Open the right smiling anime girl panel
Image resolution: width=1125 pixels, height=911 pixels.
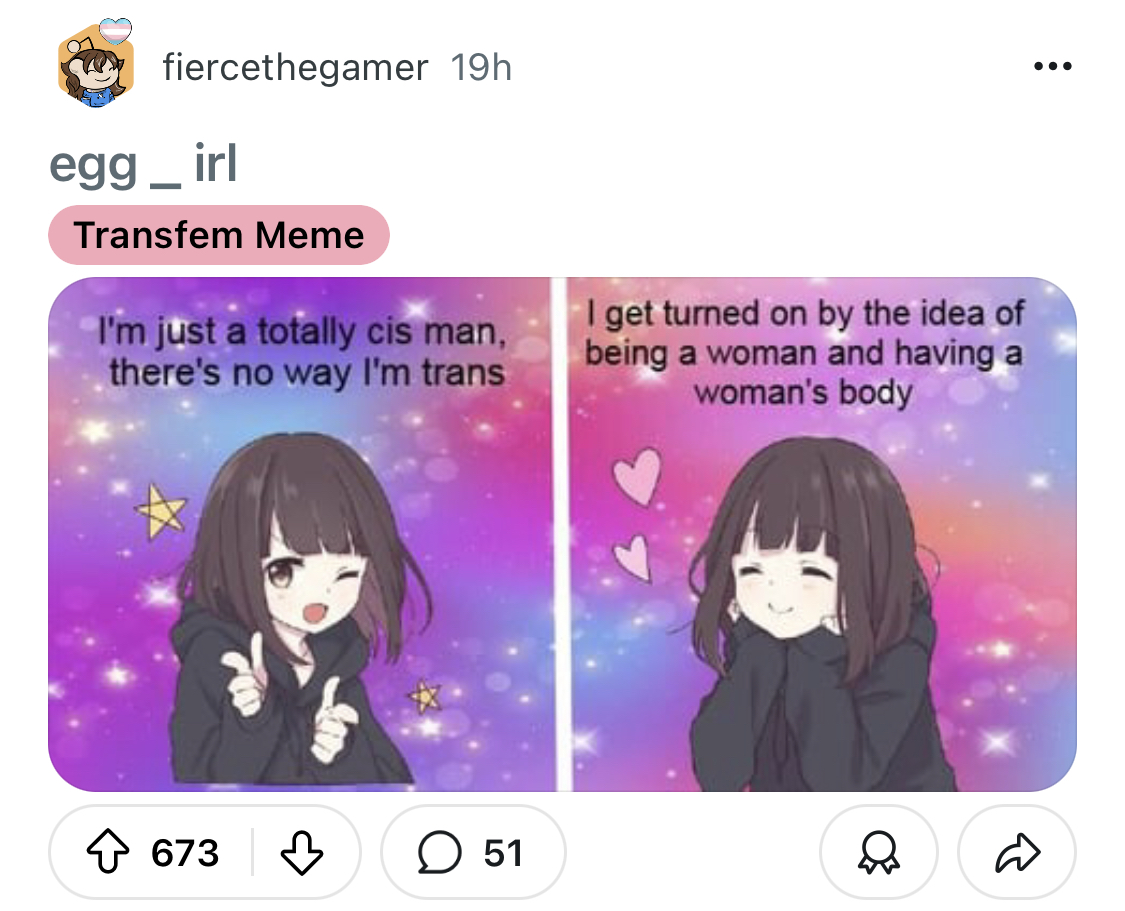click(822, 534)
